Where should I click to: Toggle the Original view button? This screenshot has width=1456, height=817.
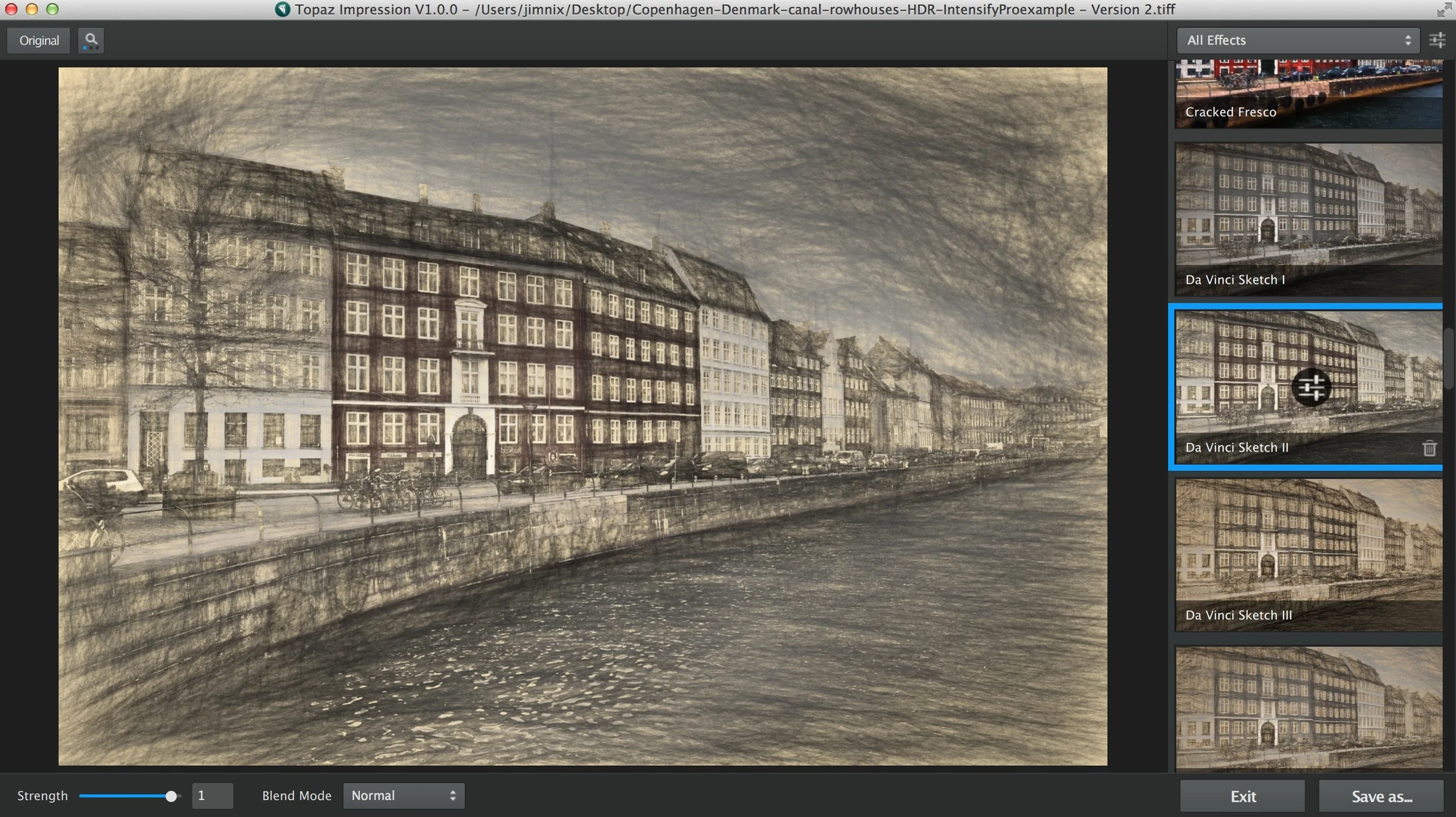pyautogui.click(x=38, y=40)
